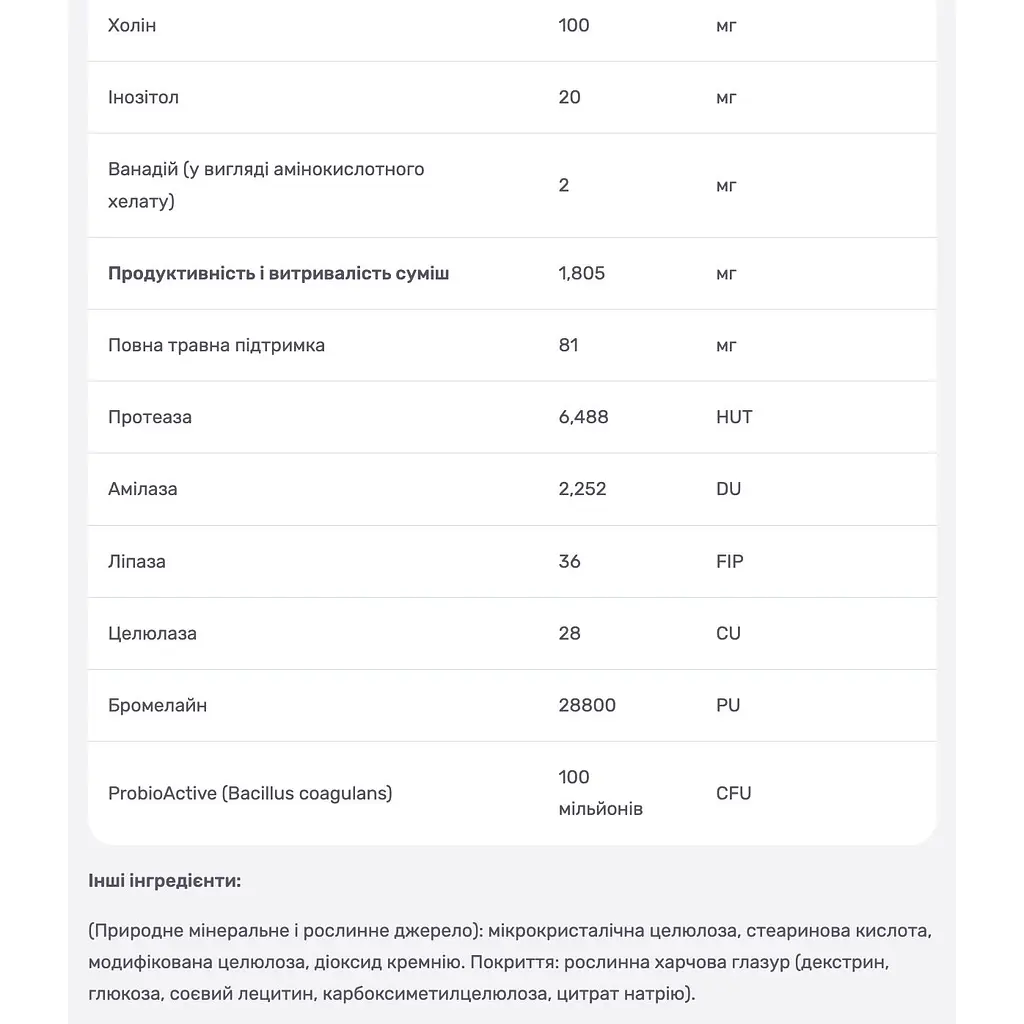This screenshot has height=1024, width=1024.
Task: Select the Ванадій amino acid chelate label
Action: click(266, 185)
